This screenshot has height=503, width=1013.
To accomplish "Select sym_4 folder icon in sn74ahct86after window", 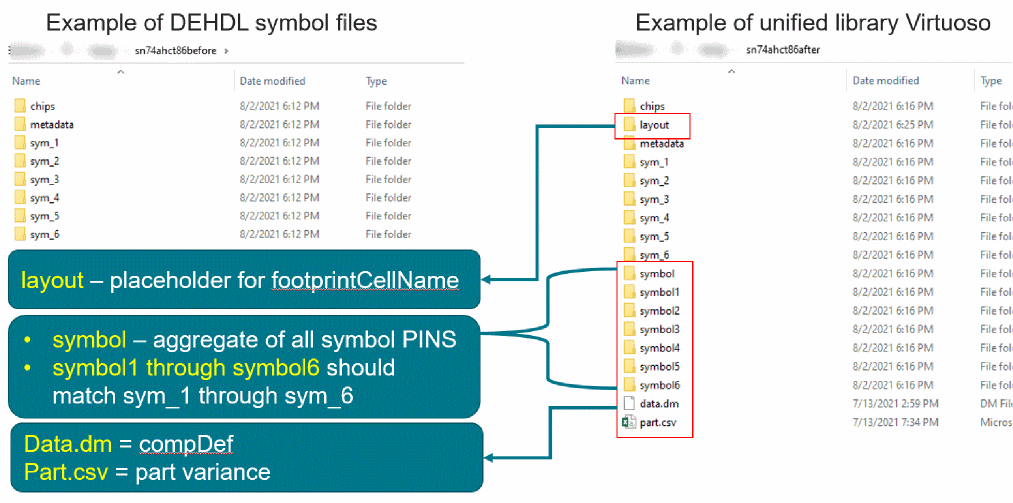I will click(629, 218).
